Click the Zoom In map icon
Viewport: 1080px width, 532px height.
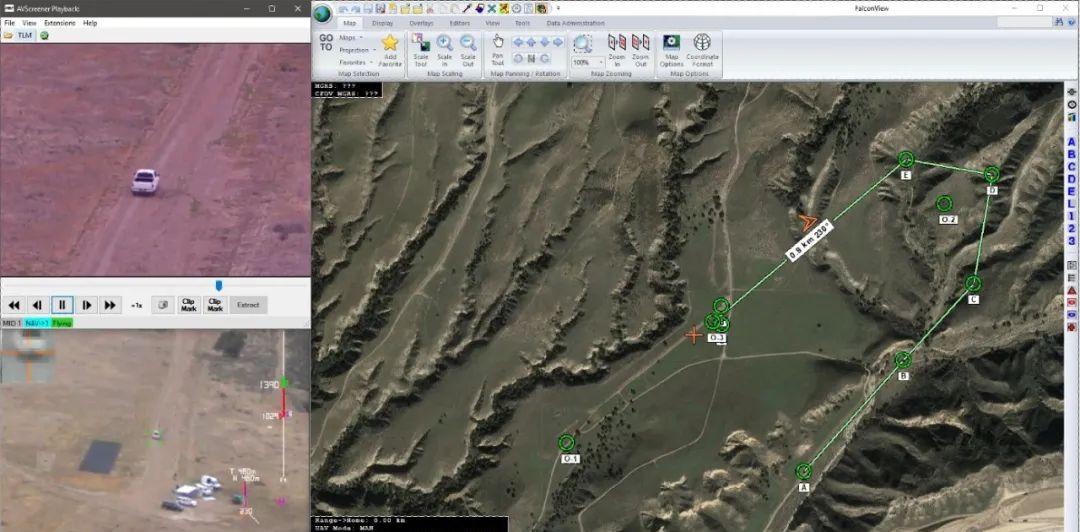(x=617, y=44)
